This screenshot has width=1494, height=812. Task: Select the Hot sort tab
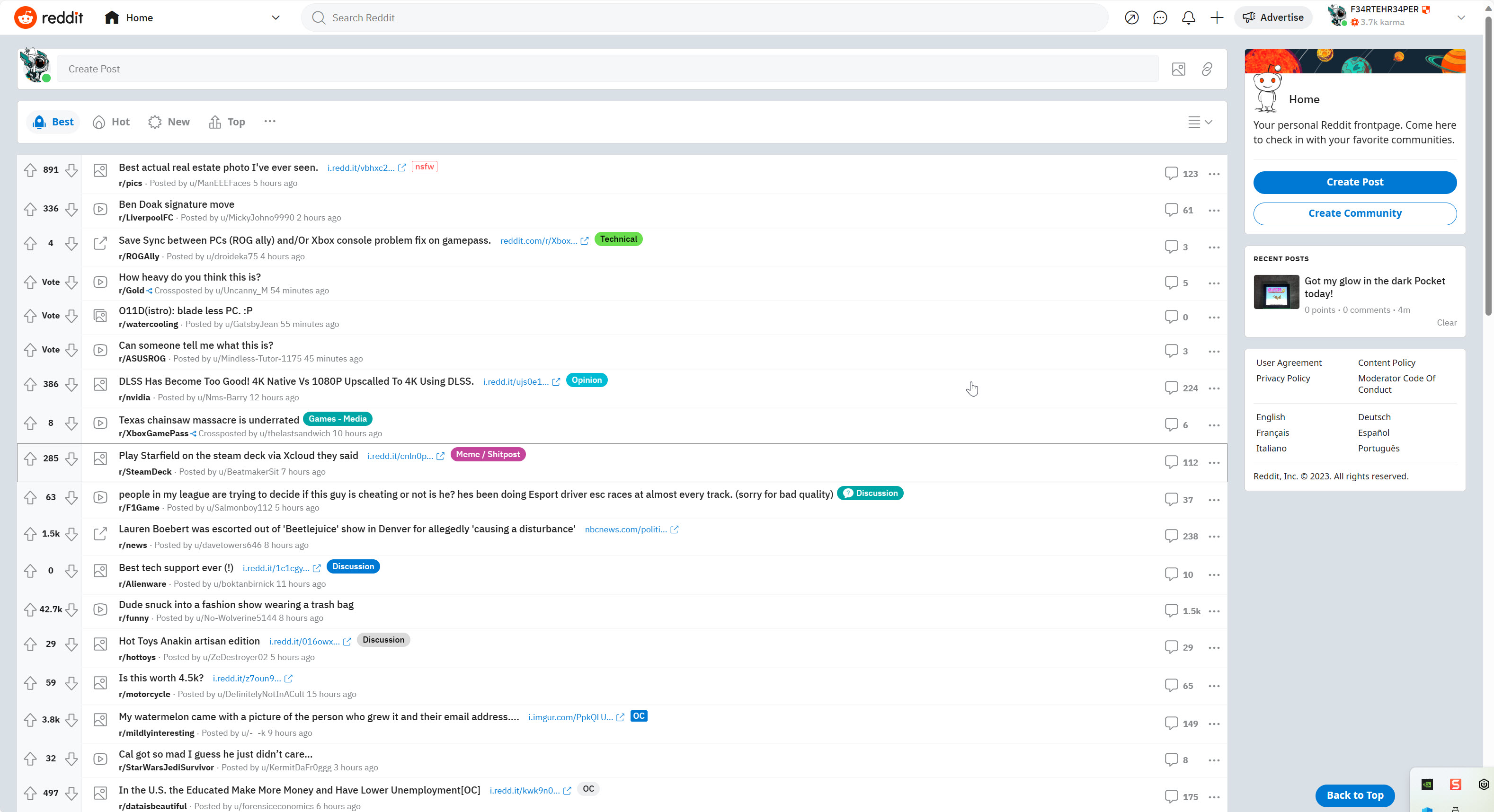pyautogui.click(x=111, y=122)
